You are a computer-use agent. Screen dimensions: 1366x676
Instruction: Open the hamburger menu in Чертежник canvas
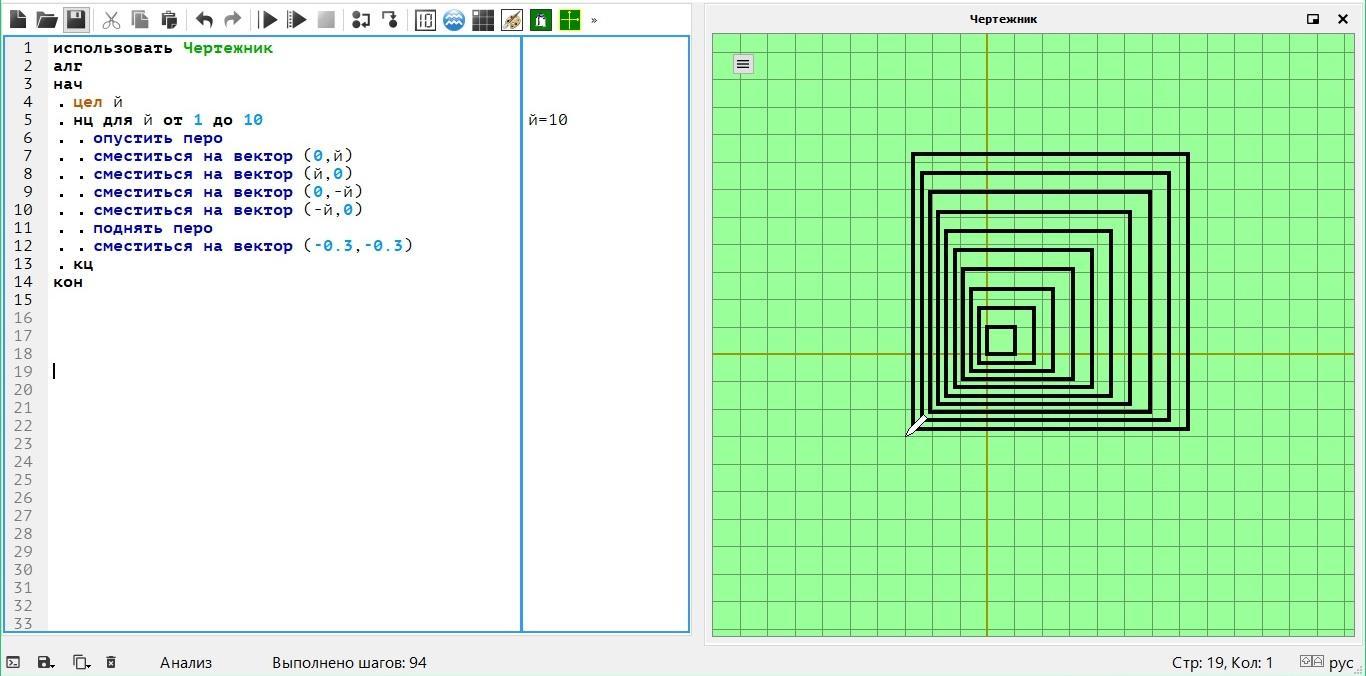coord(743,64)
